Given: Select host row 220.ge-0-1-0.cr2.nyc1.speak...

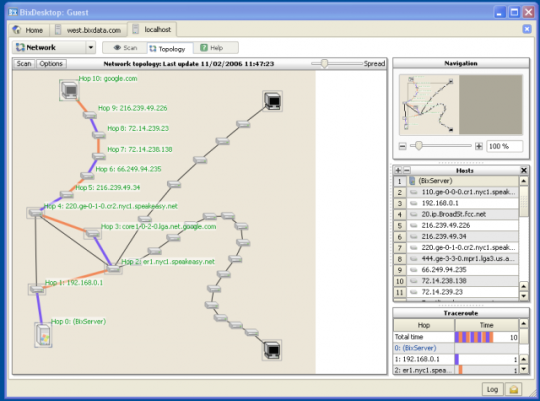Looking at the screenshot, I should [x=456, y=247].
